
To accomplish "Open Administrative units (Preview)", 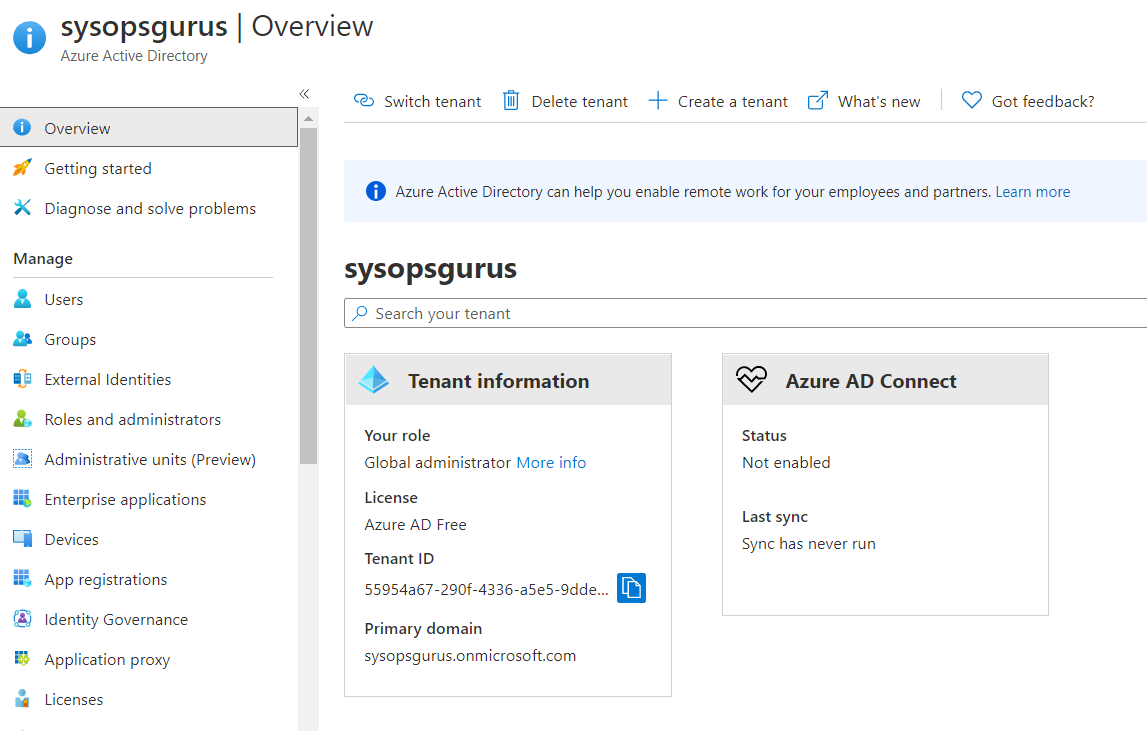I will tap(148, 459).
